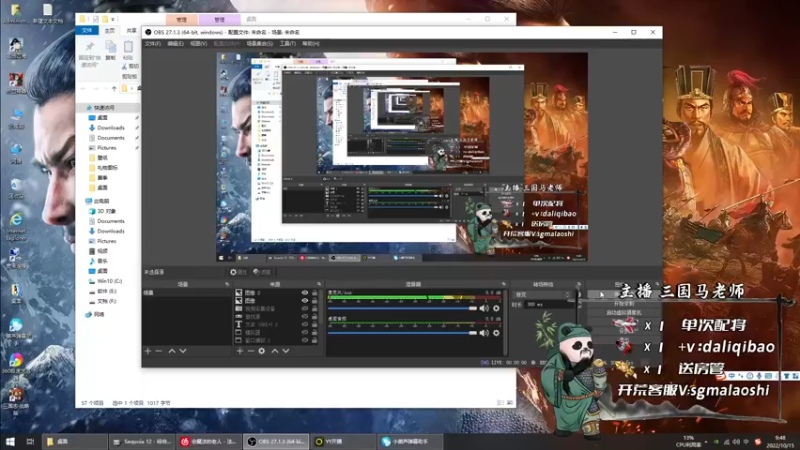This screenshot has height=450, width=800.
Task: Toggle lock on the text (GDI+) 2 source
Action: (314, 324)
